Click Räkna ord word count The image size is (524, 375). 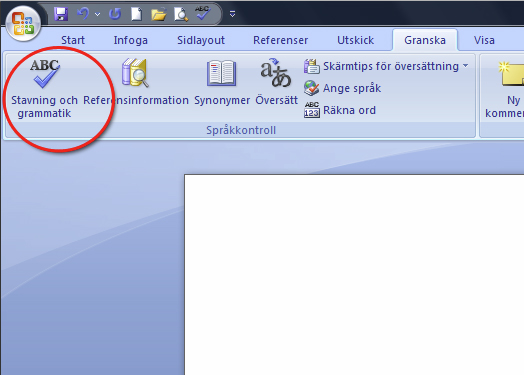coord(340,110)
